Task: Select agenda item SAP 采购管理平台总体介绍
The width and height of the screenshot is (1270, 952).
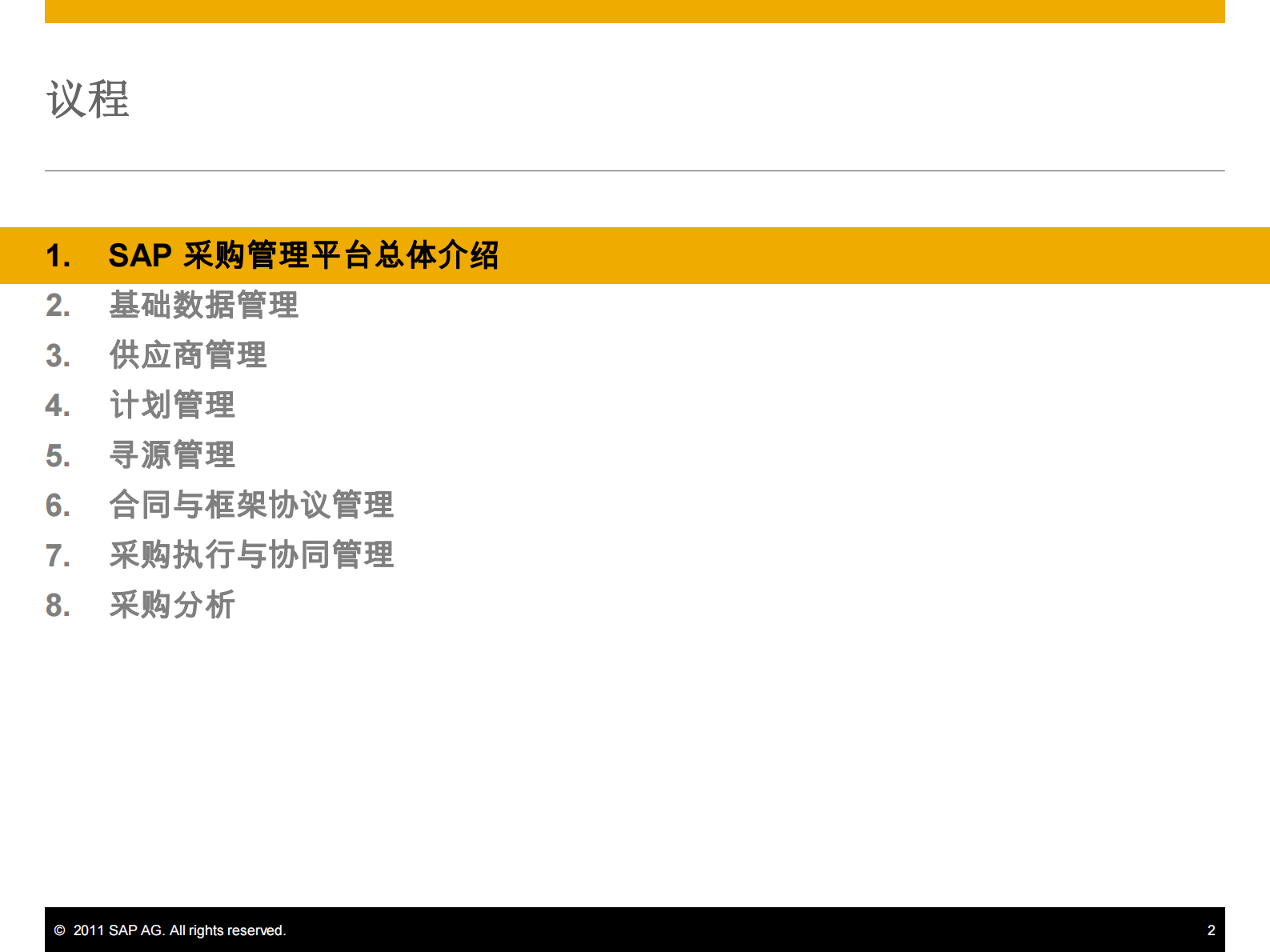Action: coord(303,256)
